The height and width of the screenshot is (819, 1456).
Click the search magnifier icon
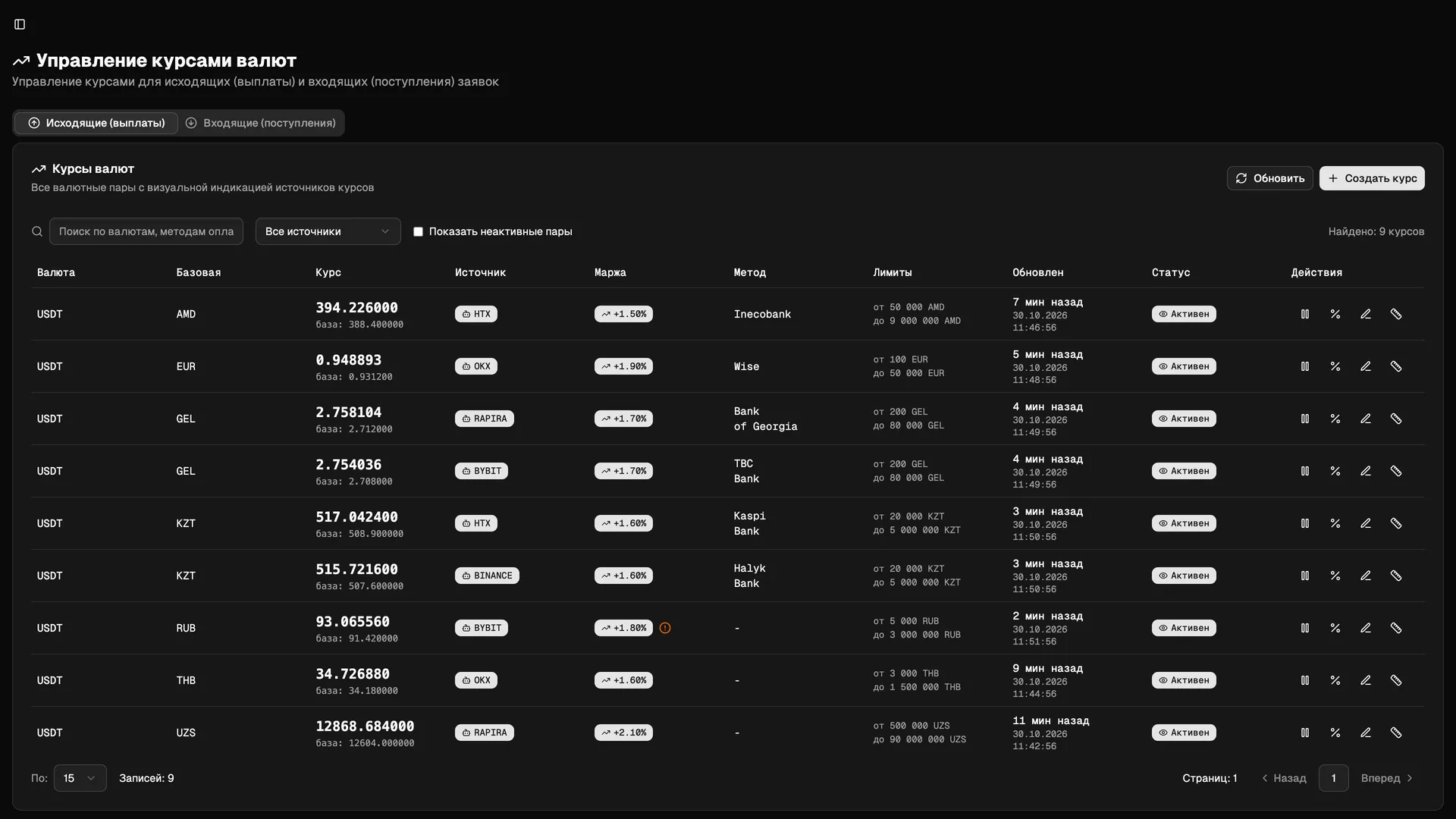[x=37, y=231]
